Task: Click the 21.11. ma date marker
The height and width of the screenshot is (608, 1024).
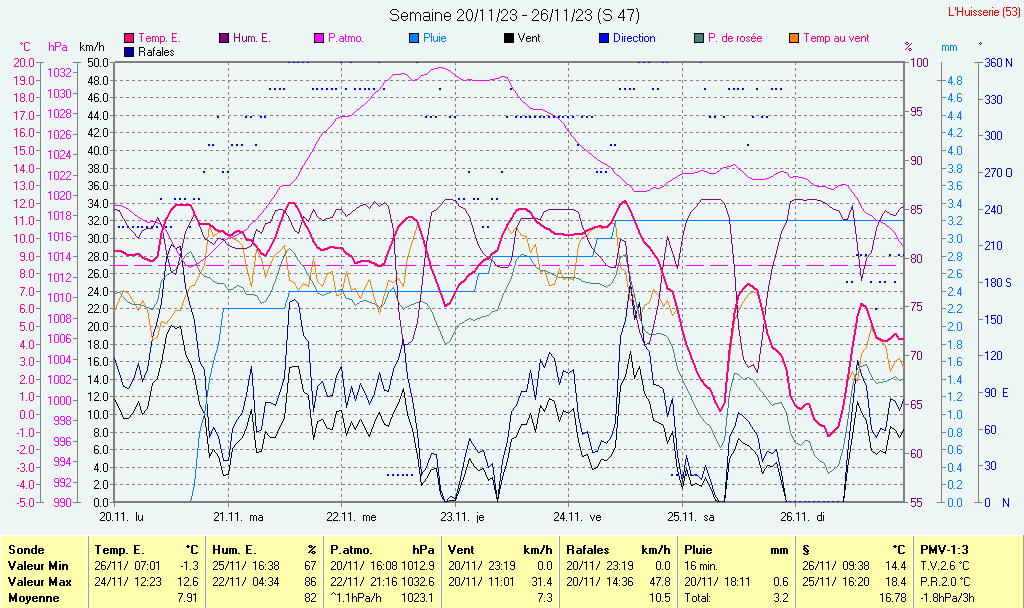Action: [x=238, y=517]
